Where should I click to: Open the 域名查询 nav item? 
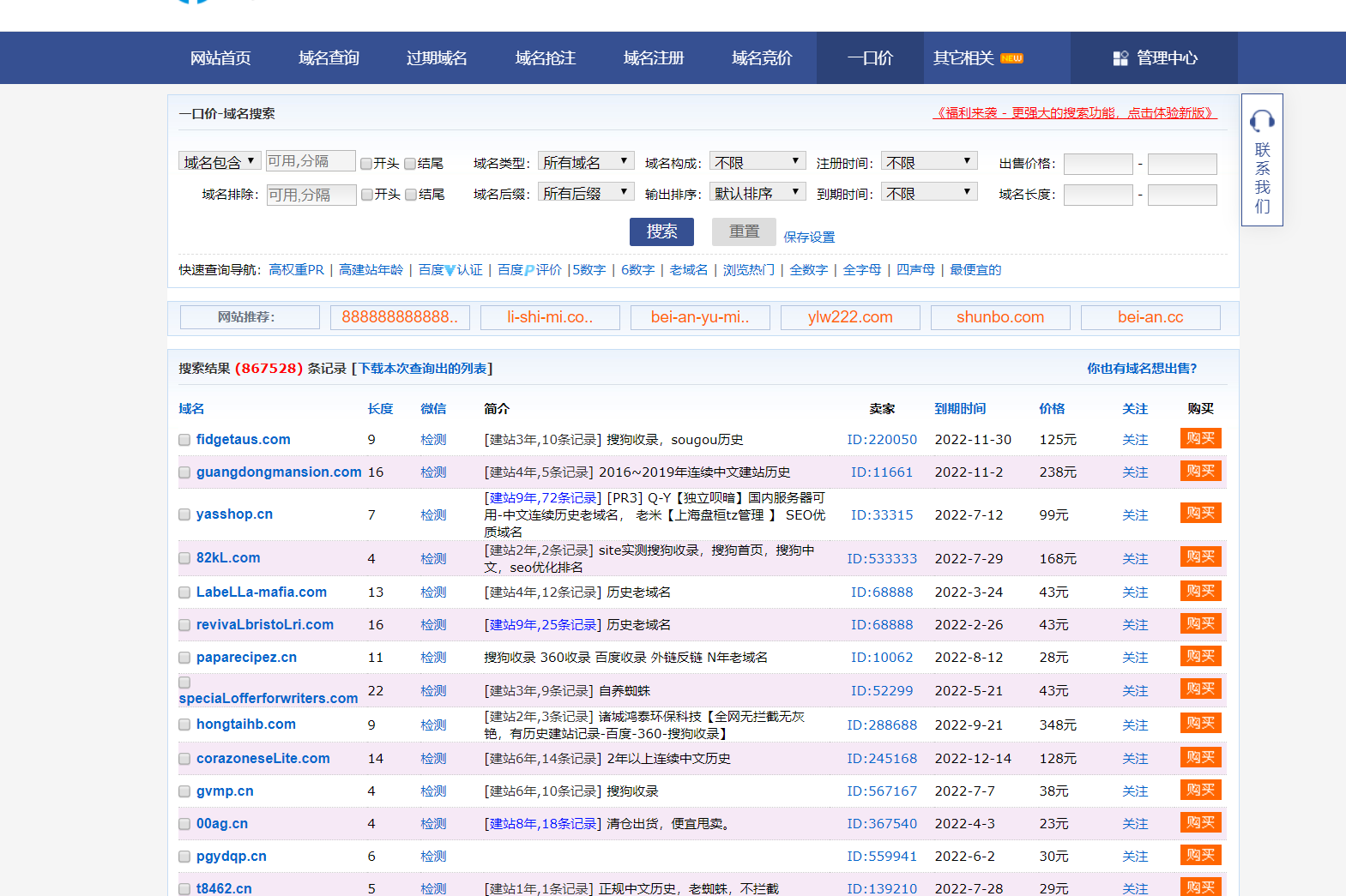pyautogui.click(x=329, y=58)
